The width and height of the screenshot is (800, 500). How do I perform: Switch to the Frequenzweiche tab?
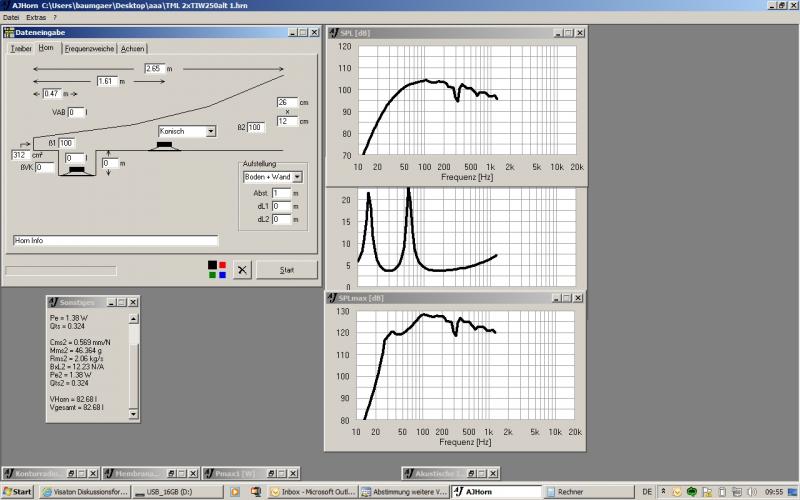[x=90, y=48]
